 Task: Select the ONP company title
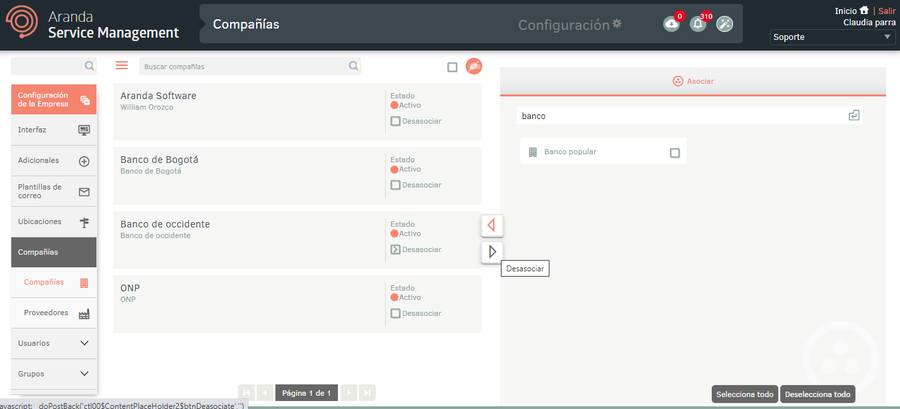click(128, 288)
